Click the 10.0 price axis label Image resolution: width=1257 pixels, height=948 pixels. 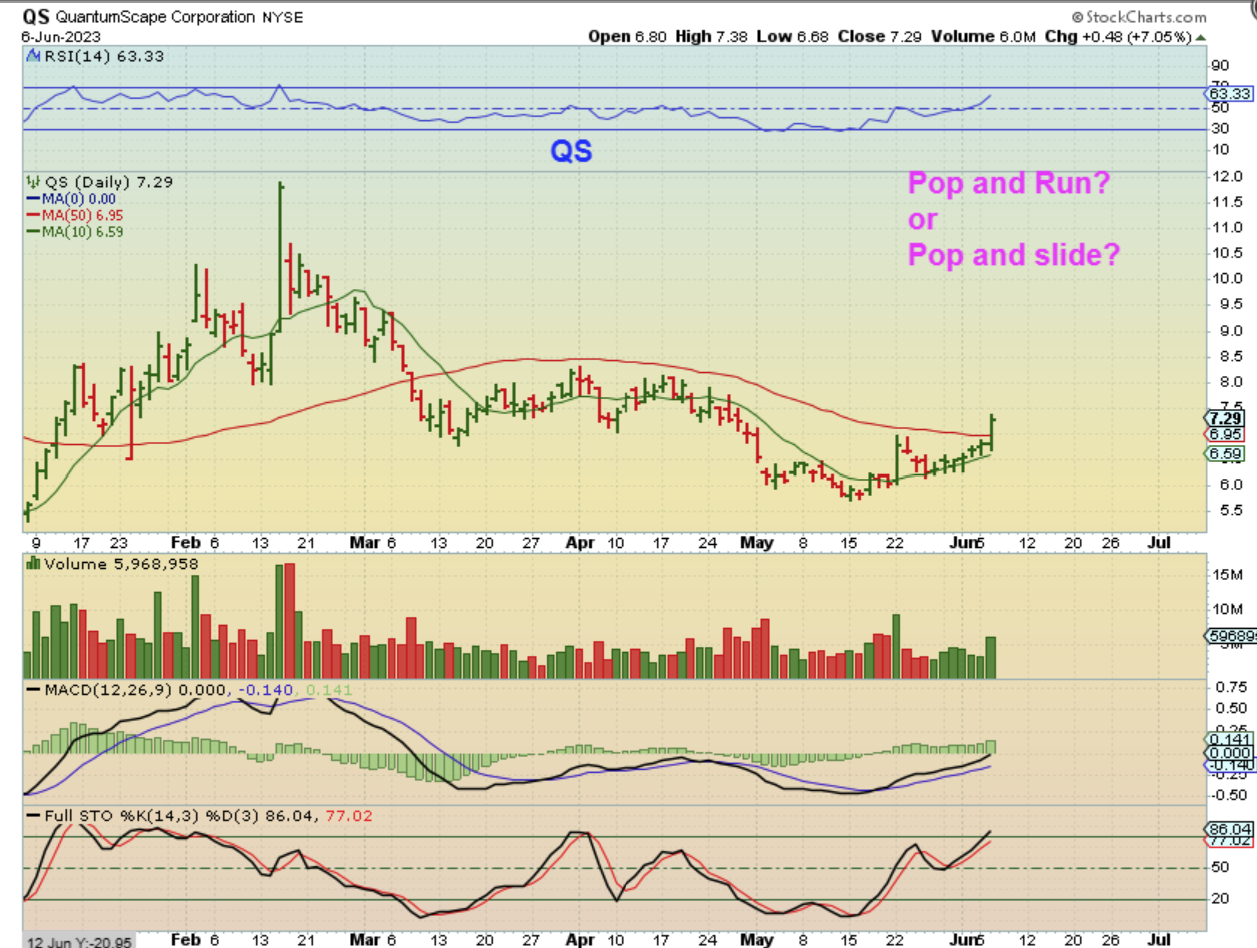[1229, 278]
